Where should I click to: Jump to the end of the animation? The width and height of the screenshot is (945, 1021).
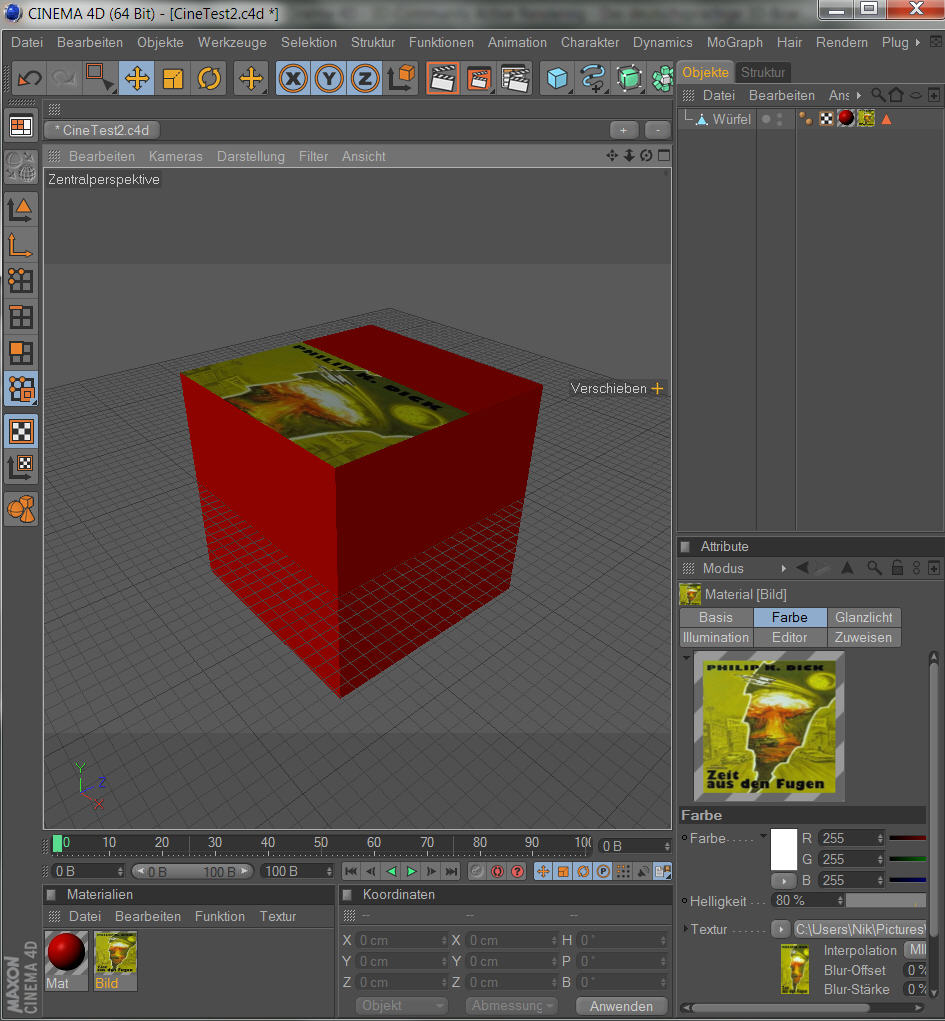tap(451, 871)
